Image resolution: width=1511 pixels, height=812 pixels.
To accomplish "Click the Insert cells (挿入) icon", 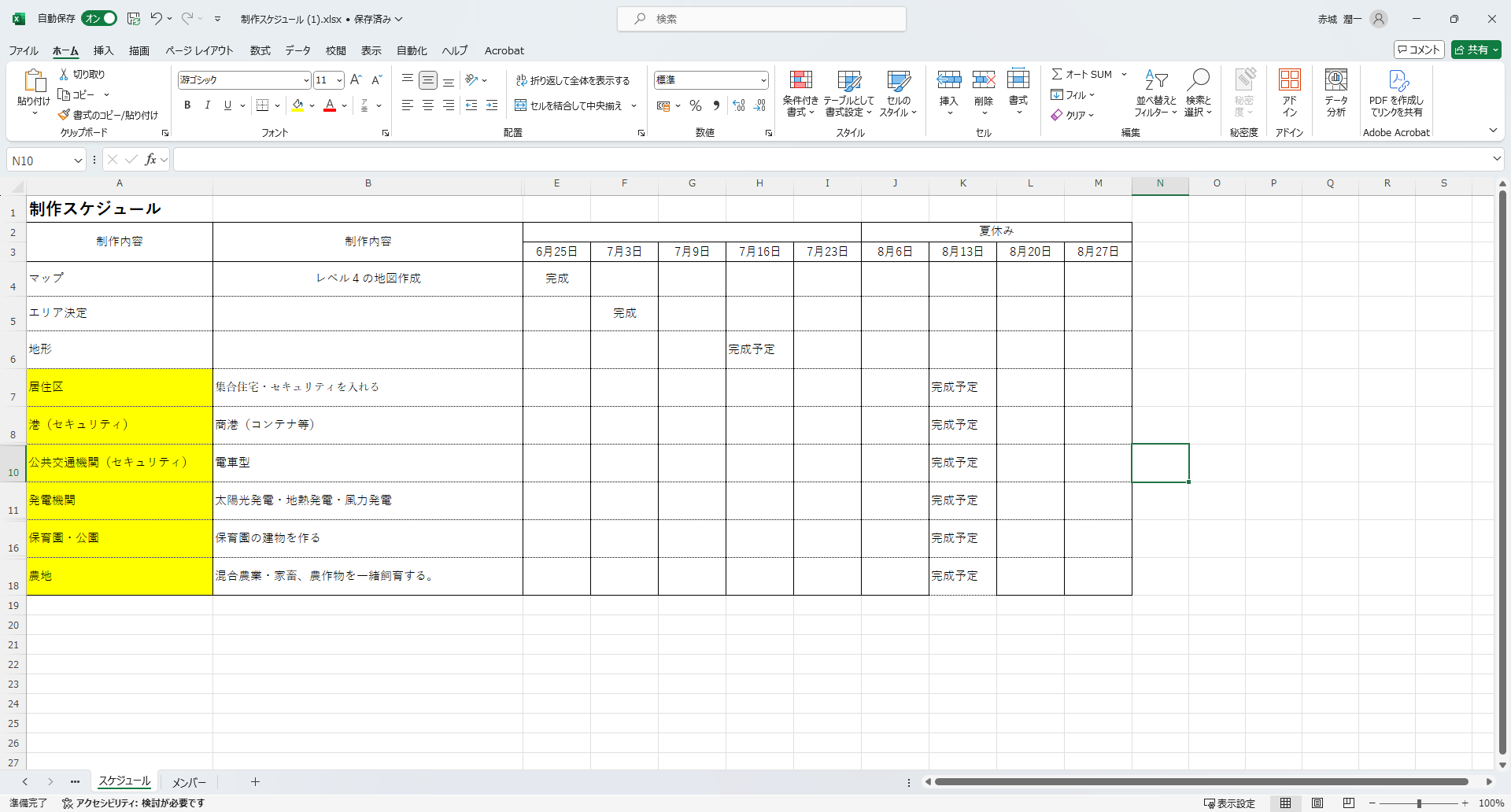I will 949,79.
